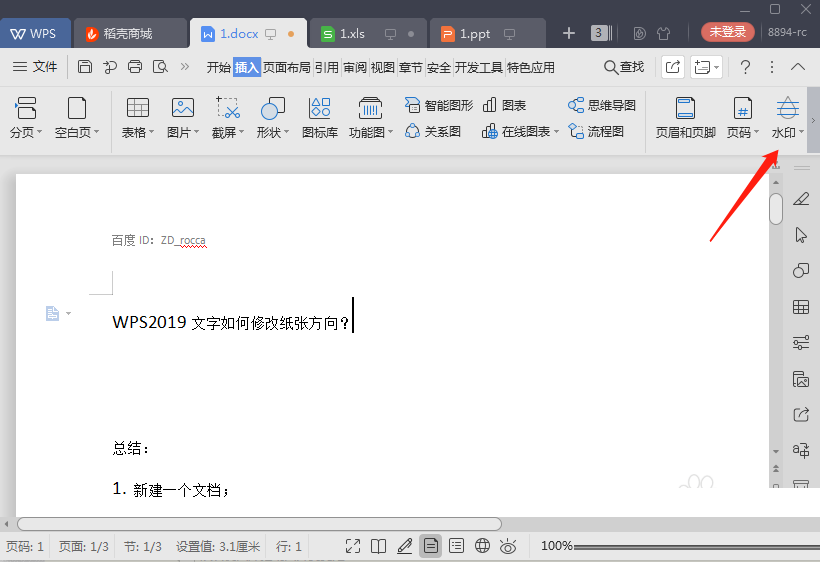Insert a blank page with 空白页

[76, 118]
